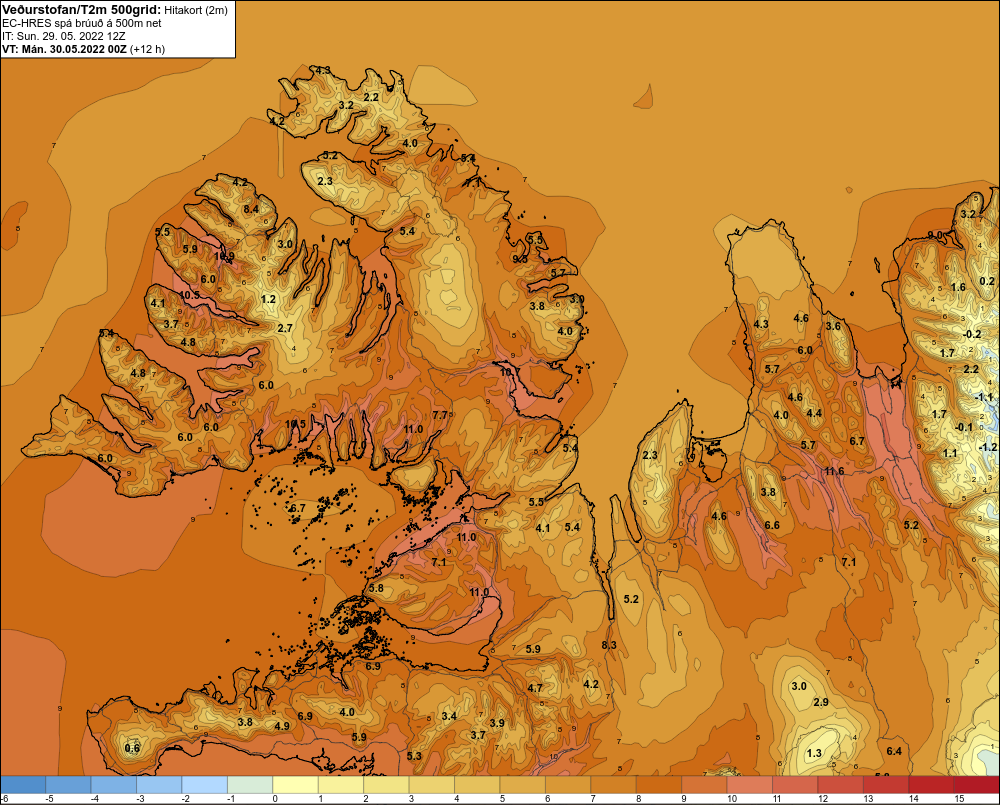The height and width of the screenshot is (805, 1000).
Task: Click the 'EC-HRES spá brúuð á 500m net' line
Action: 82,23
